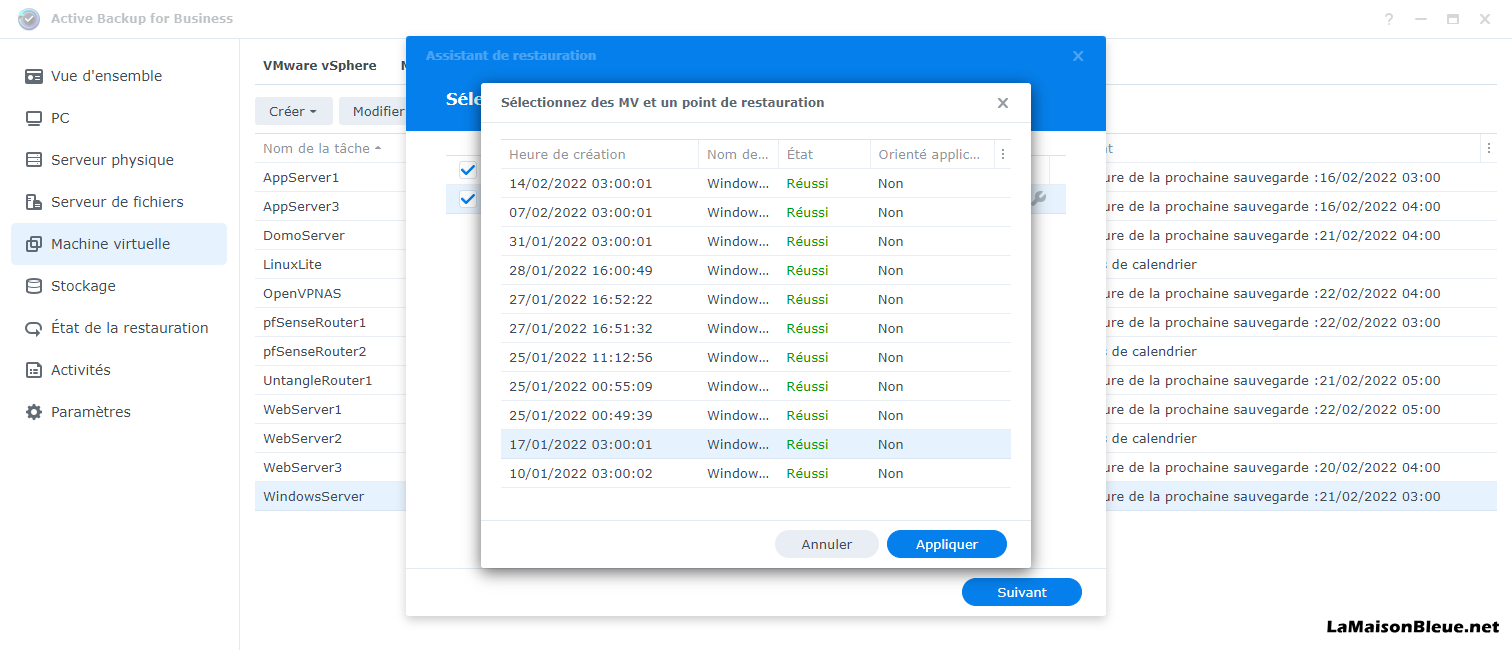Select restore point 27/01/2022 16:52:22
The width and height of the screenshot is (1512, 650).
756,299
